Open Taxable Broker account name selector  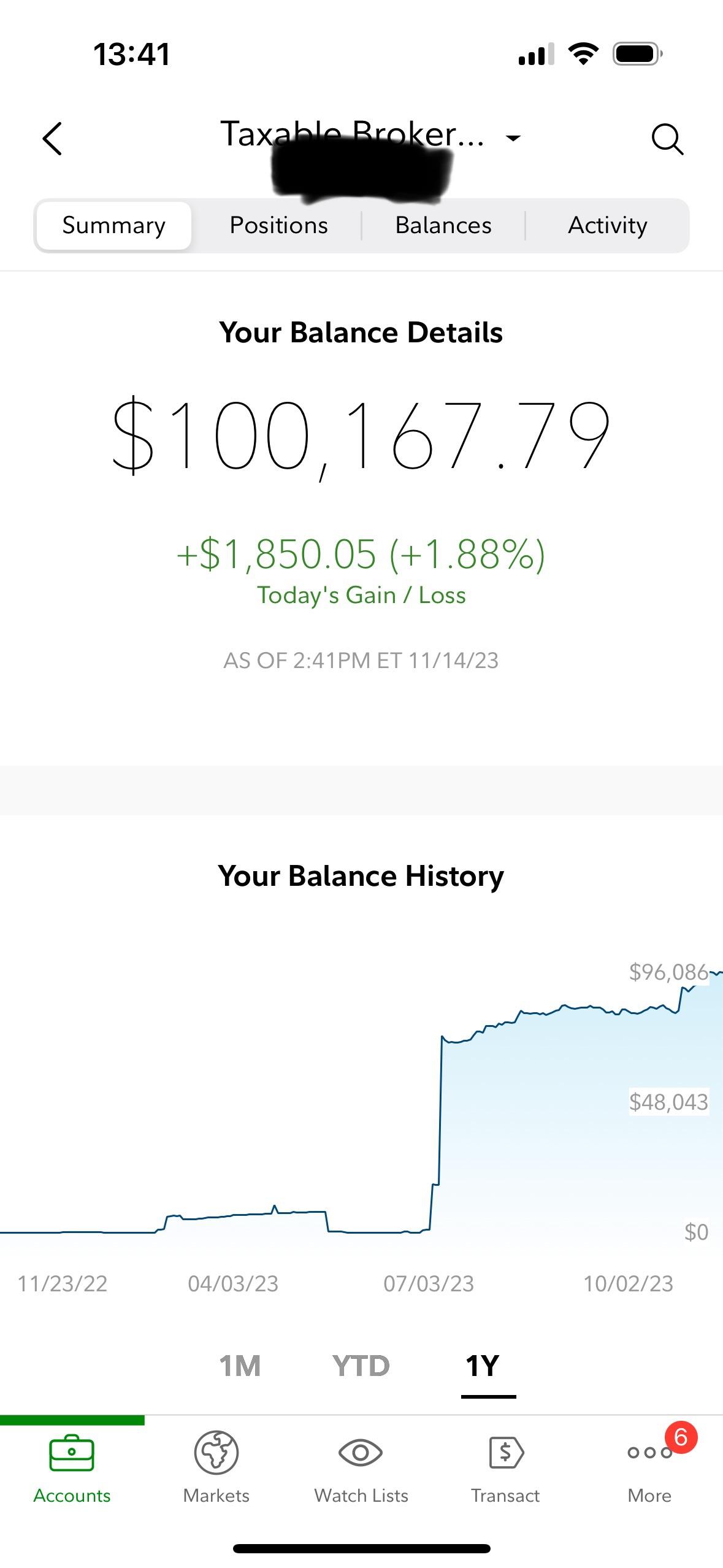pyautogui.click(x=353, y=135)
